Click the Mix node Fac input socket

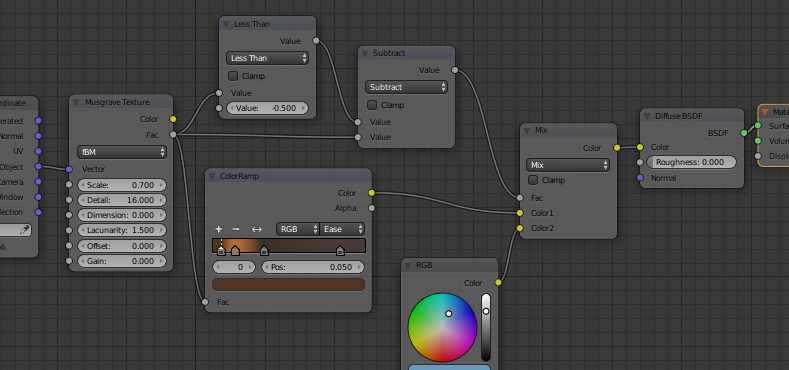[520, 198]
